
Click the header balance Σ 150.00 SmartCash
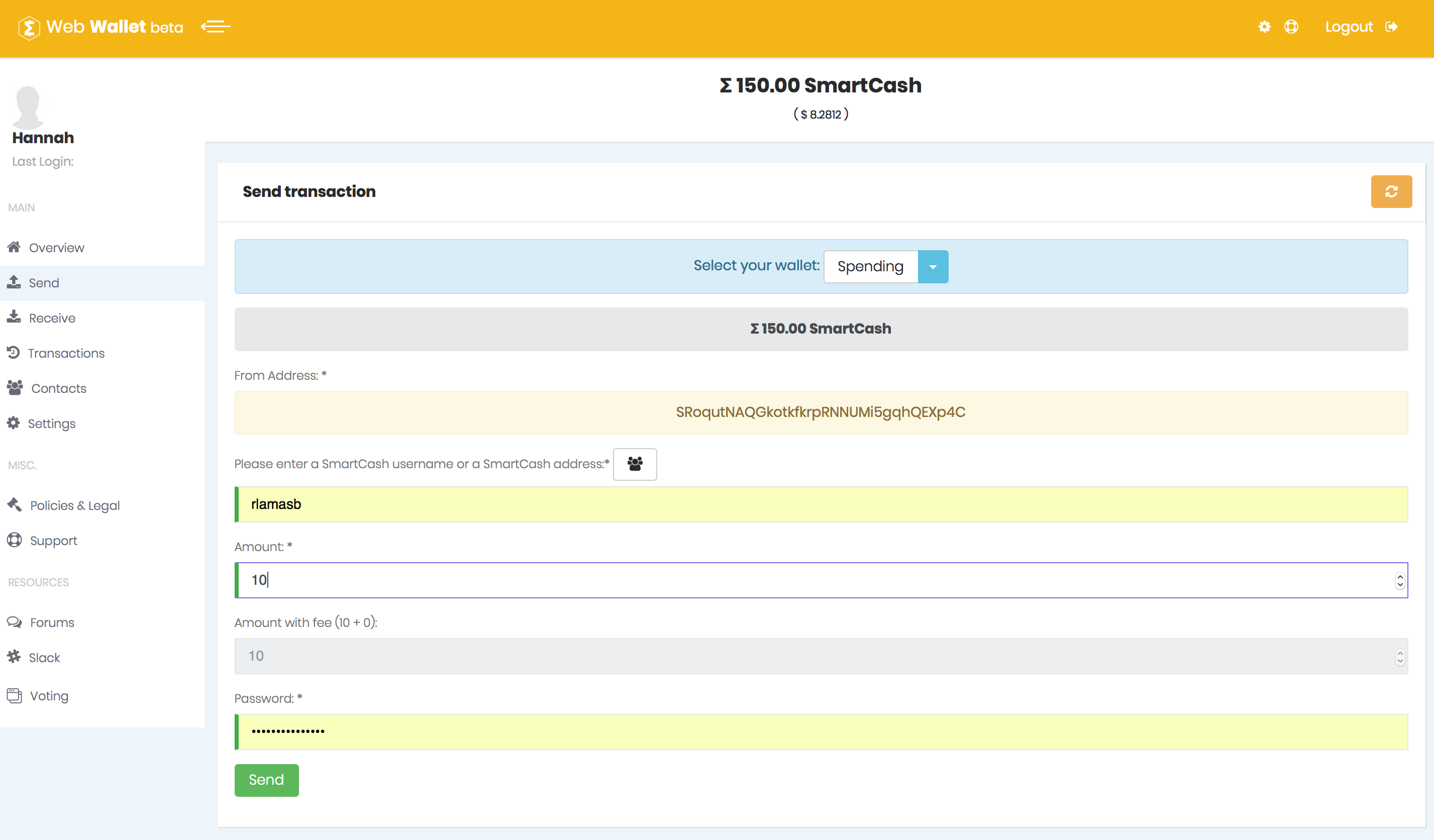[x=821, y=85]
